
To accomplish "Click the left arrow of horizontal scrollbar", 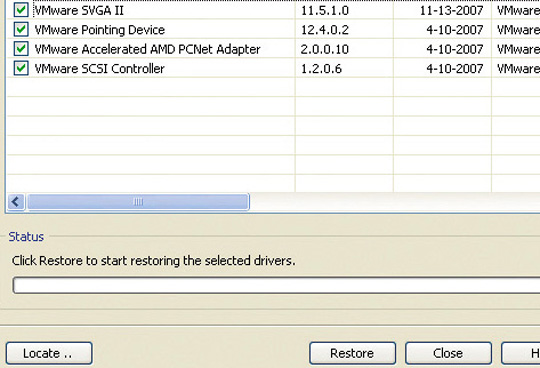I will (x=16, y=202).
